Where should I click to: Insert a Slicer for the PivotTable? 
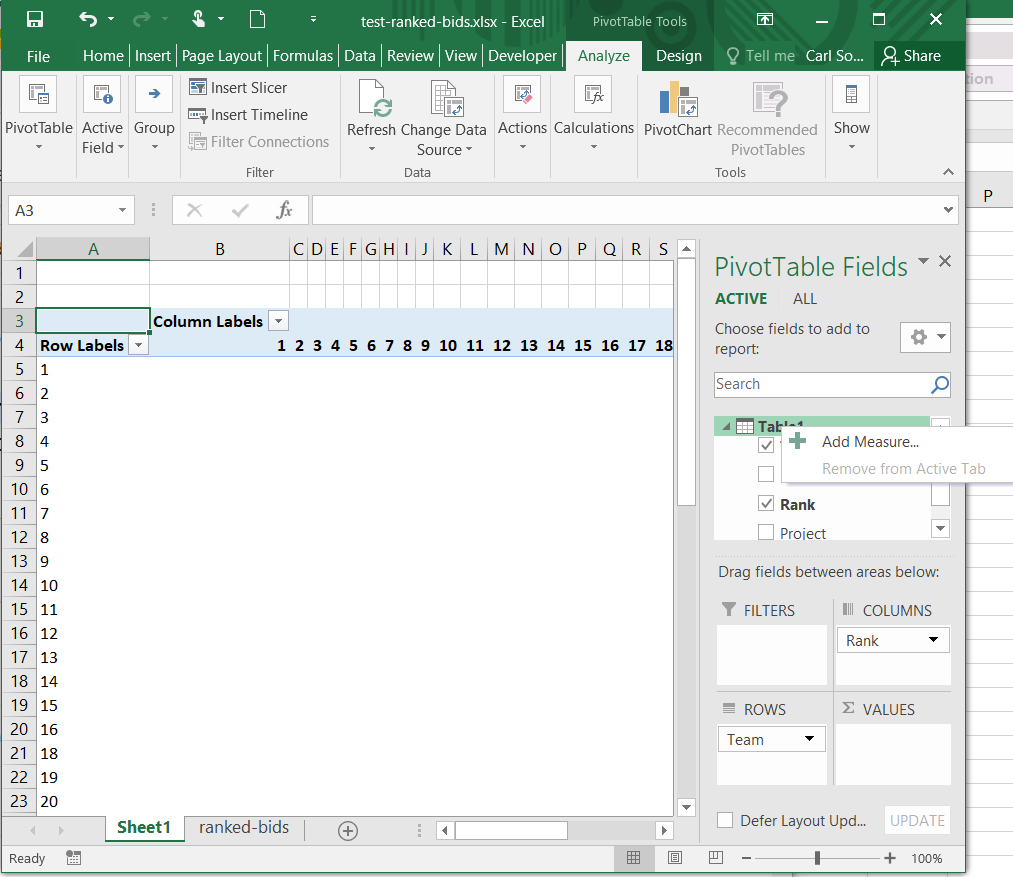[238, 88]
